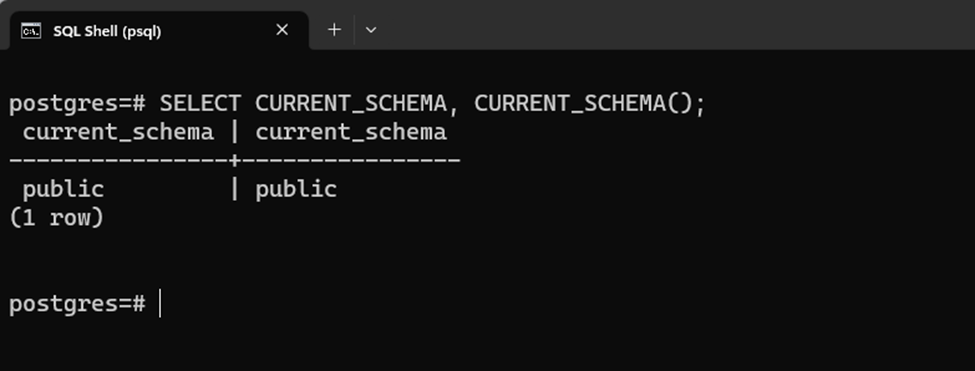Click the pipe separator between result values
This screenshot has width=975, height=371.
pos(234,189)
